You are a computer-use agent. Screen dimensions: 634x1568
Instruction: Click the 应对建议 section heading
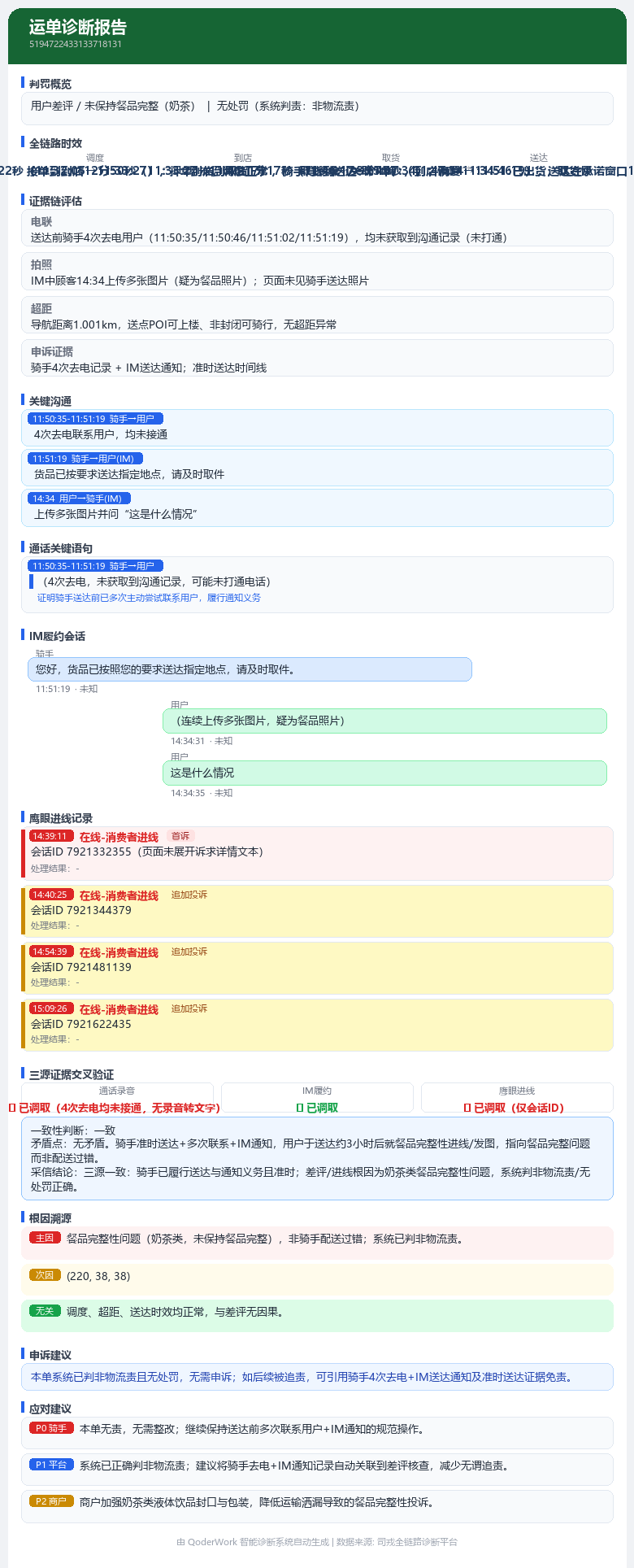[x=50, y=1409]
